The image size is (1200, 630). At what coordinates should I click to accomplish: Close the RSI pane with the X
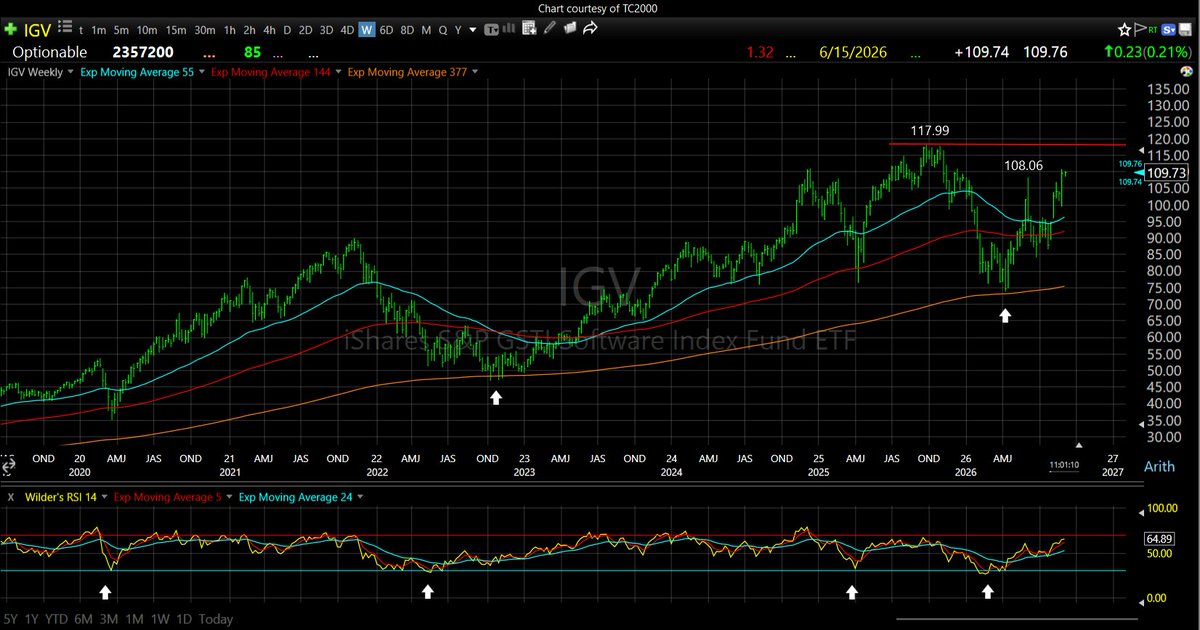pos(11,496)
